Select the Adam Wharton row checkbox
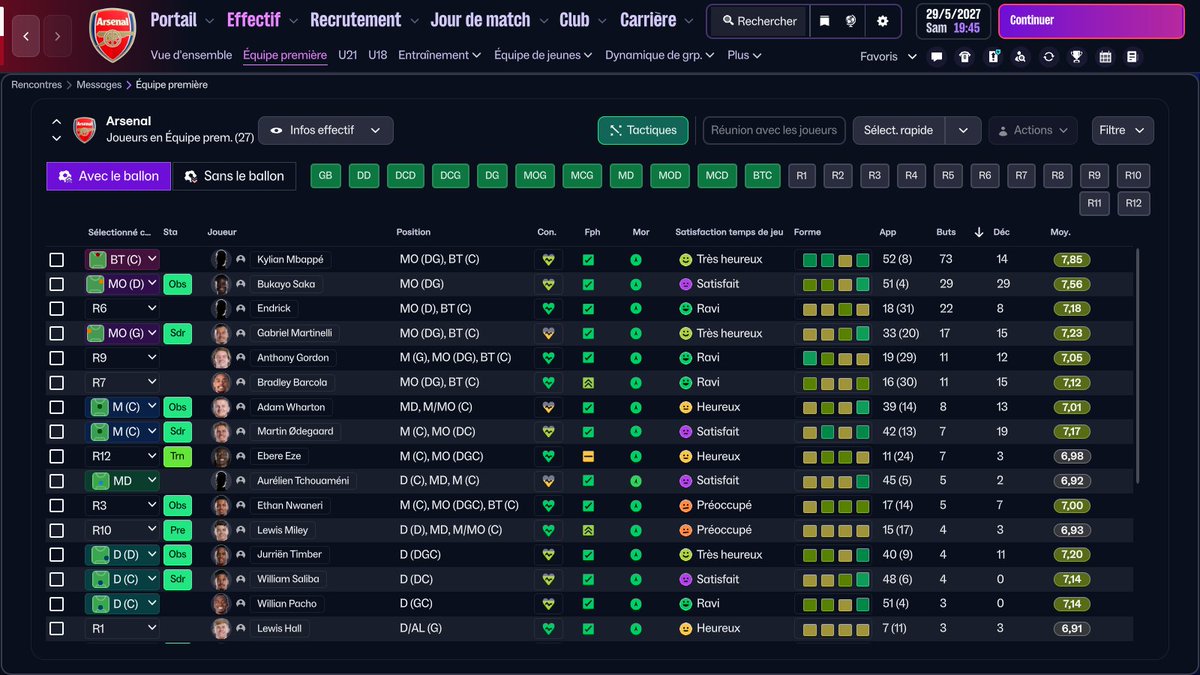Image resolution: width=1200 pixels, height=675 pixels. 57,407
